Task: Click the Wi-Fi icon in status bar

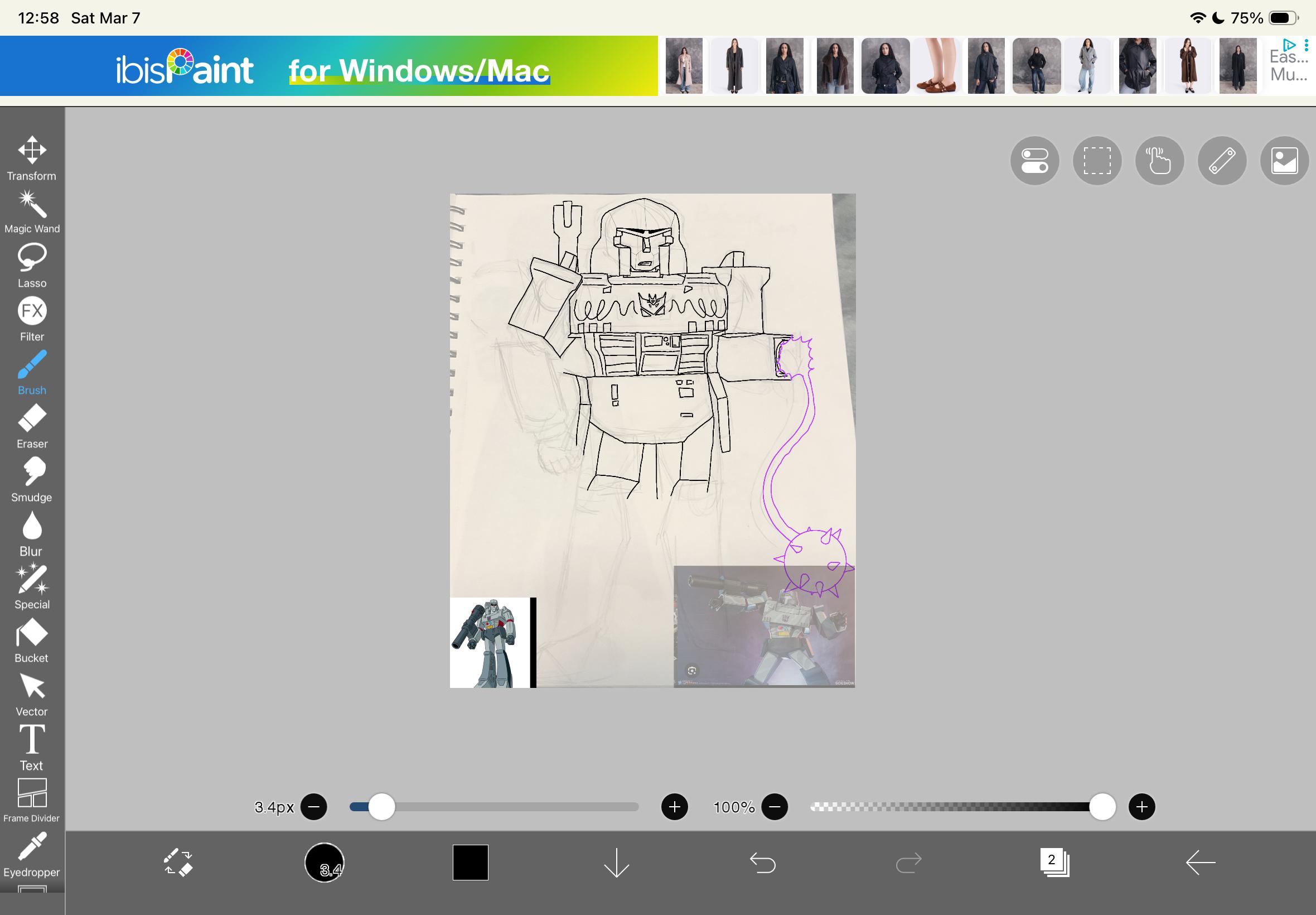Action: (1197, 18)
